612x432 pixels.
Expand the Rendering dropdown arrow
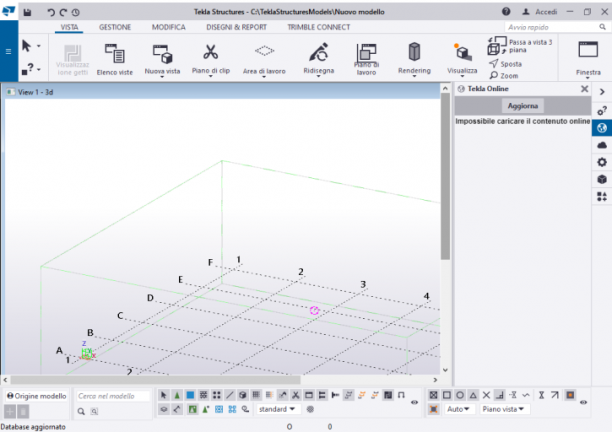tap(414, 76)
